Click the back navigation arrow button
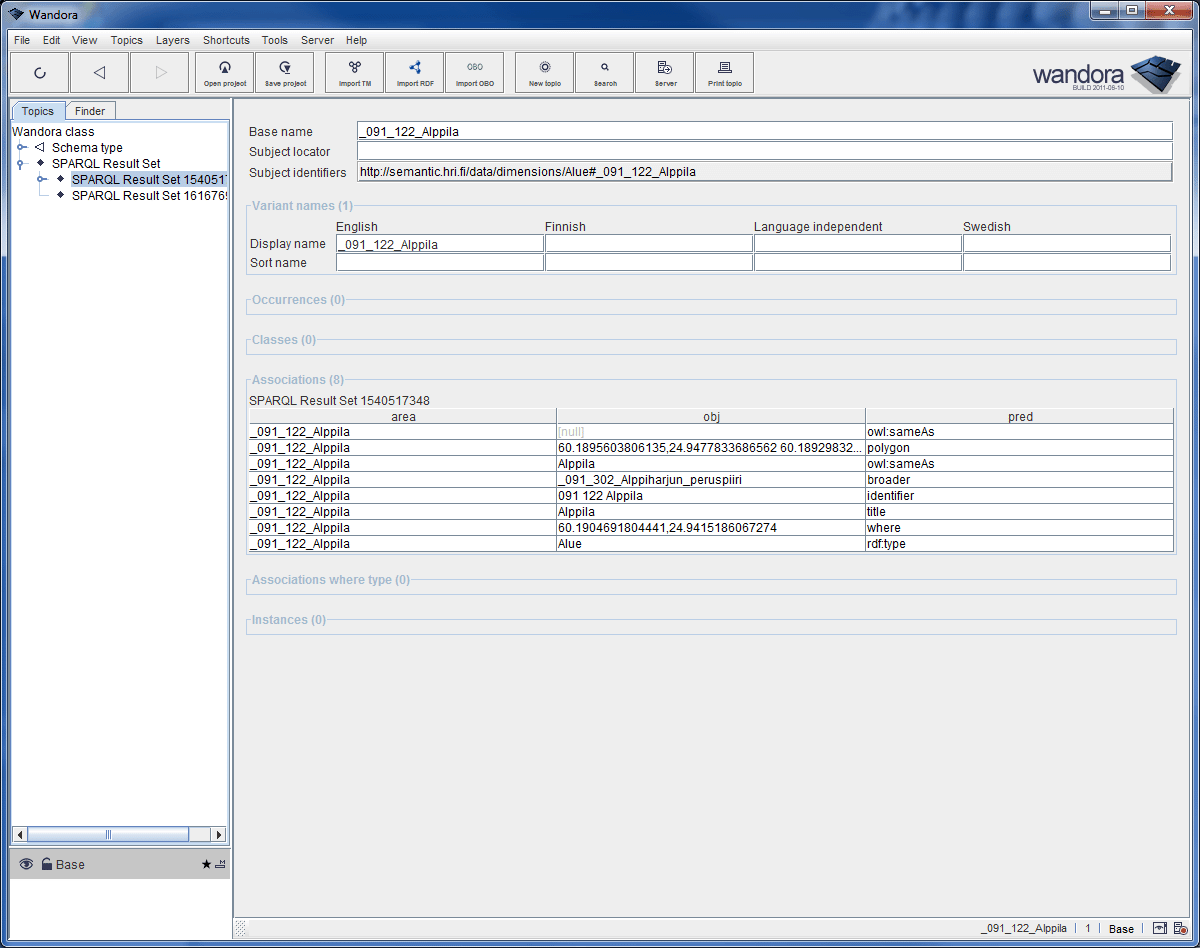 click(99, 72)
